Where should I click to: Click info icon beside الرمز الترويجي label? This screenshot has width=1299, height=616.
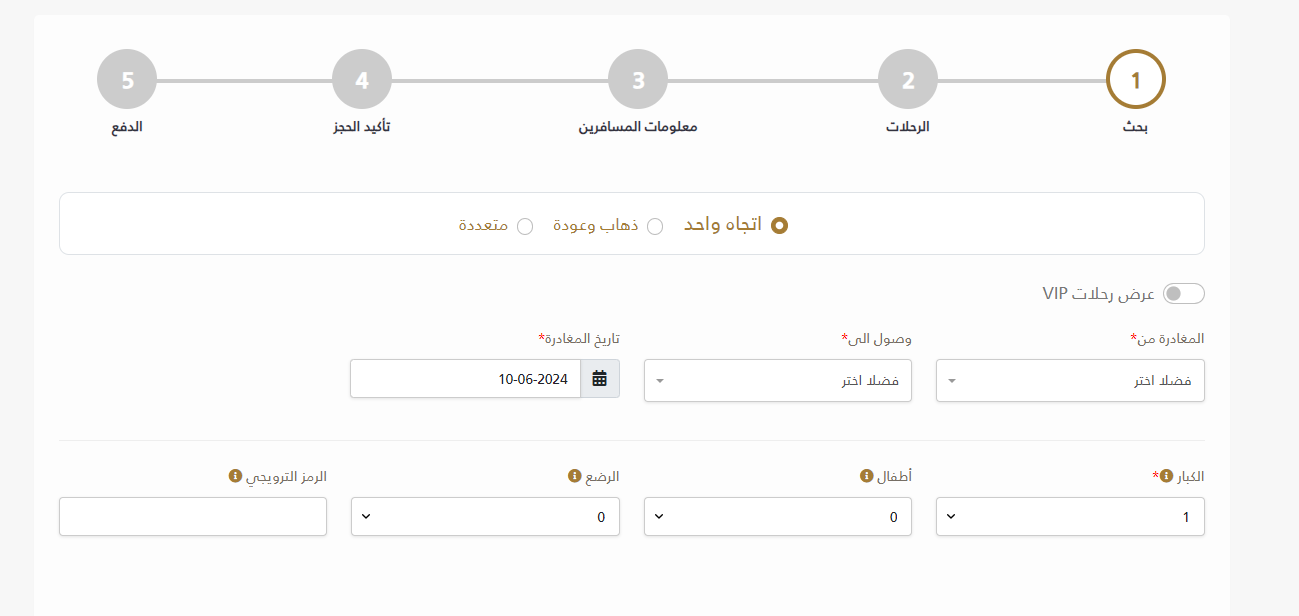[x=236, y=477]
